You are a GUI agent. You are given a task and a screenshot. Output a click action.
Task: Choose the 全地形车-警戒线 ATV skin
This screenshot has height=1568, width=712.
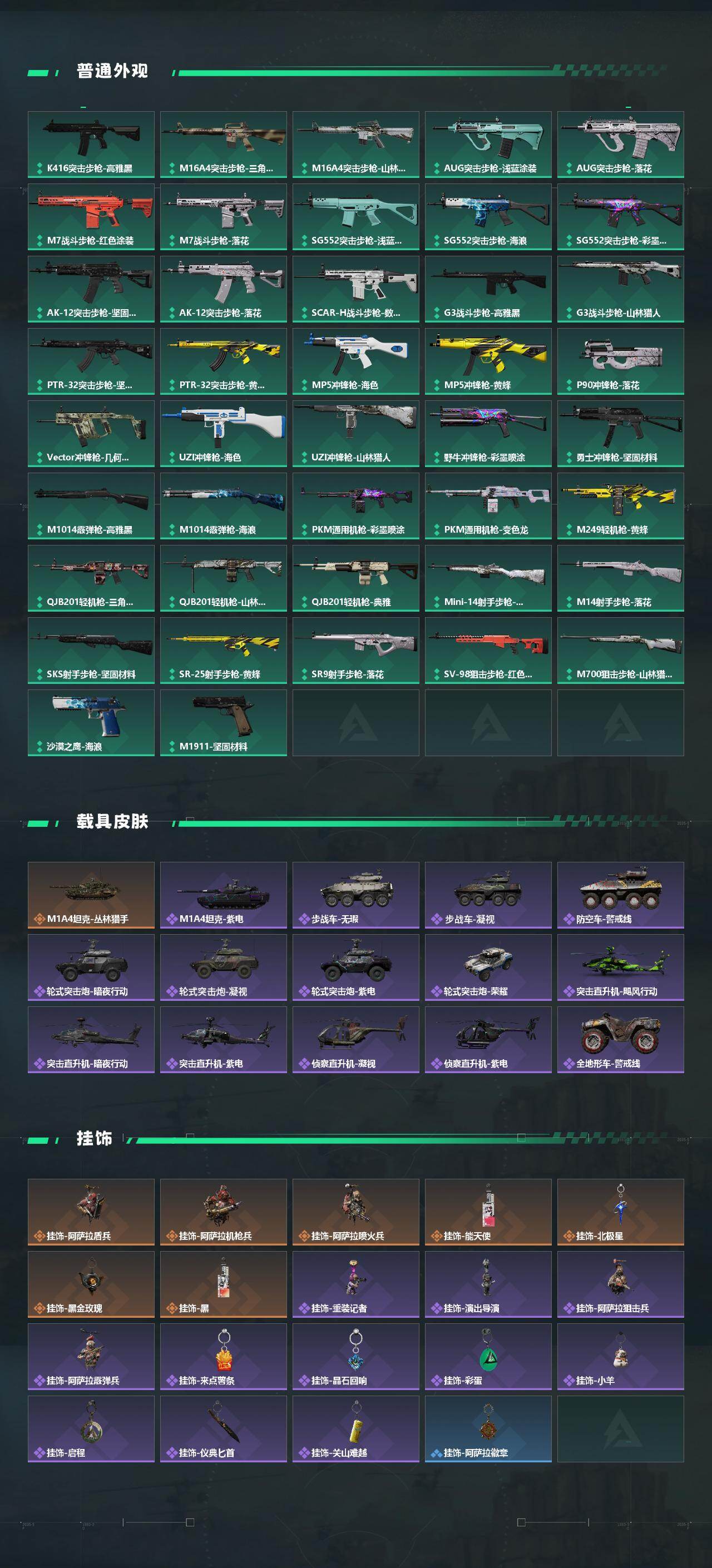(x=620, y=1040)
